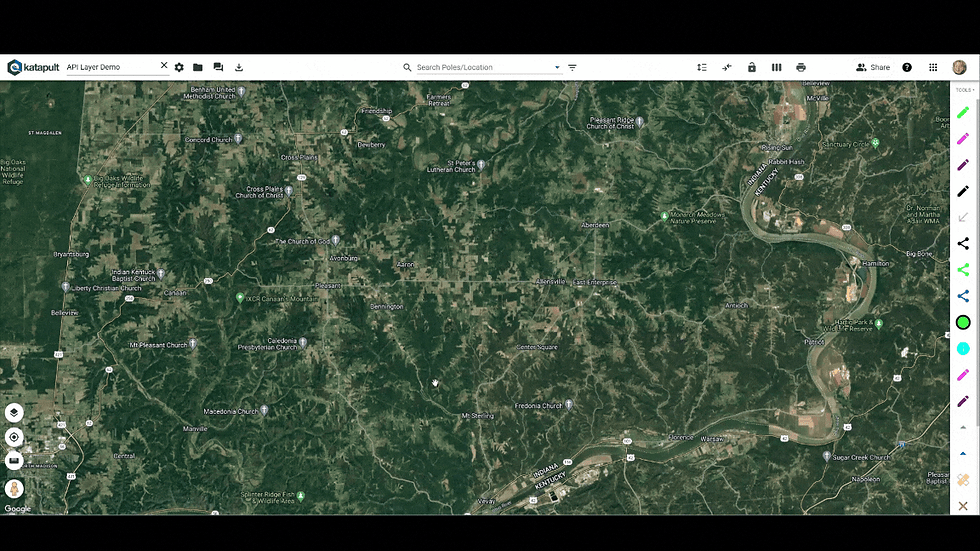The image size is (980, 551).
Task: Open job settings gear
Action: [179, 67]
